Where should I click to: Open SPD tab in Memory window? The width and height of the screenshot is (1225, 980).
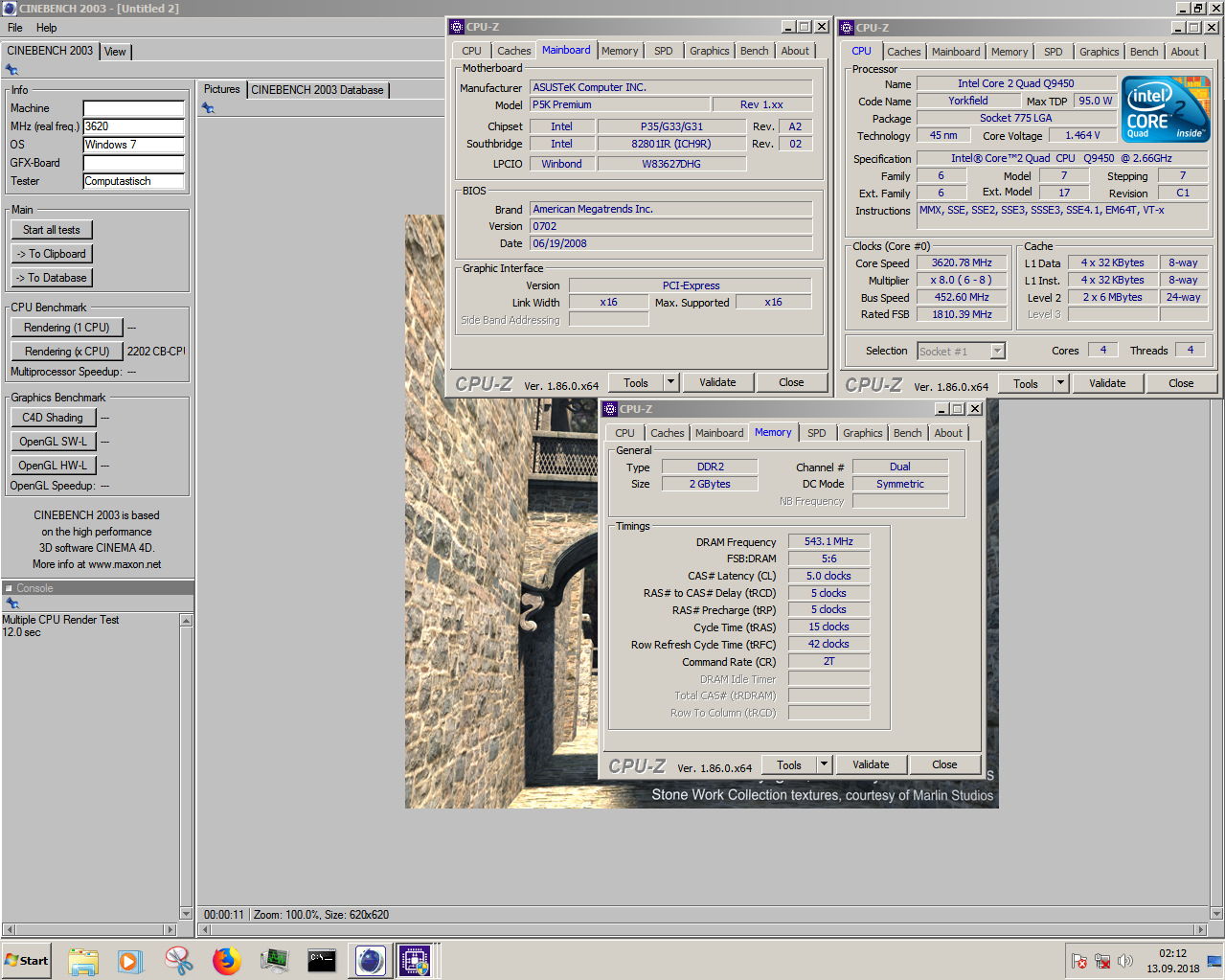(x=816, y=433)
